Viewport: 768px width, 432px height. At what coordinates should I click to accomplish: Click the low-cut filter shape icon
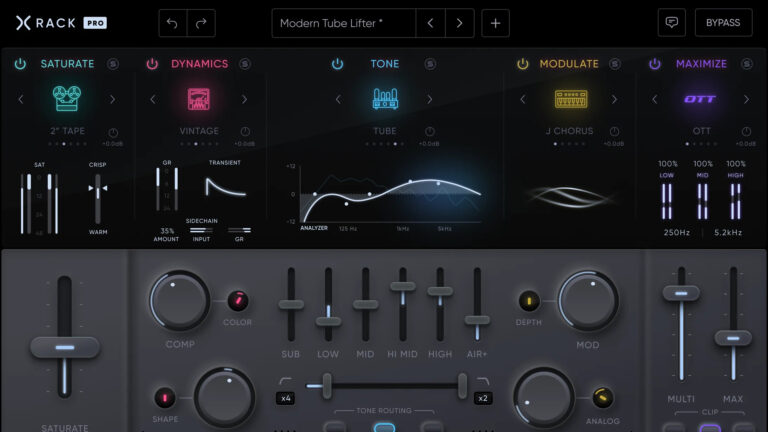[285, 381]
